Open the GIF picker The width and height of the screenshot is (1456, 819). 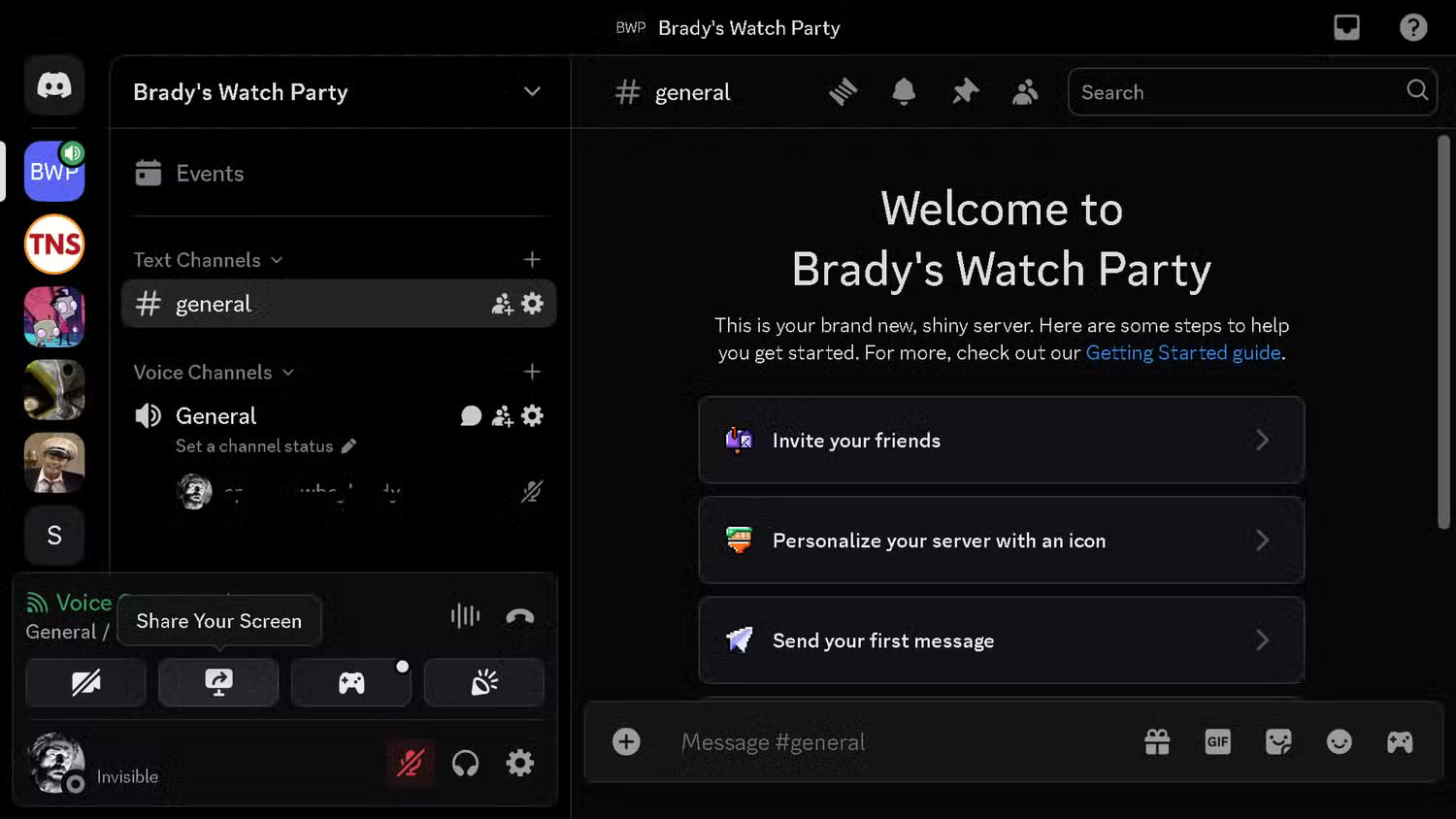[1217, 742]
